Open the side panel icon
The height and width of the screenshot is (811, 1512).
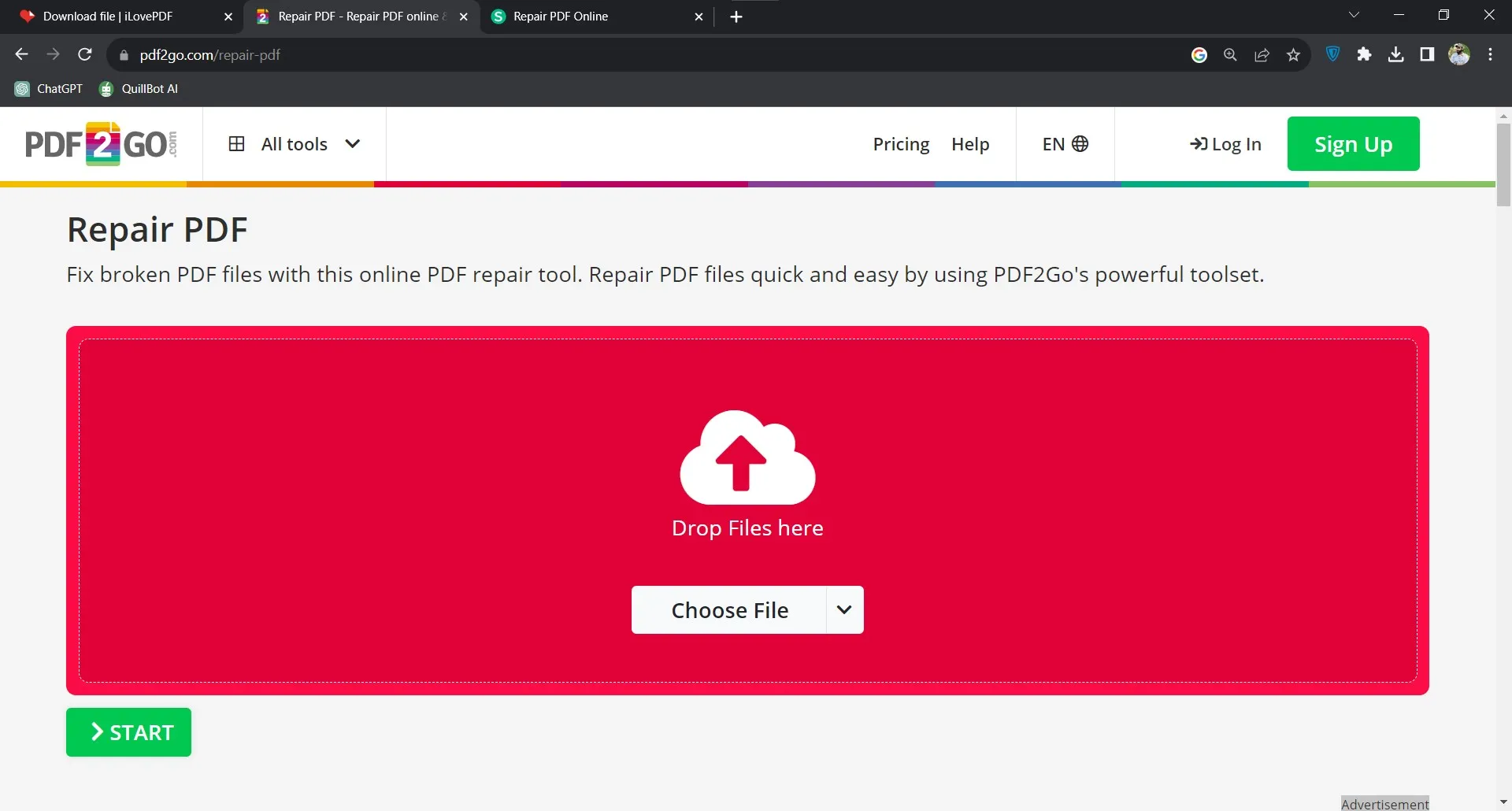1426,54
